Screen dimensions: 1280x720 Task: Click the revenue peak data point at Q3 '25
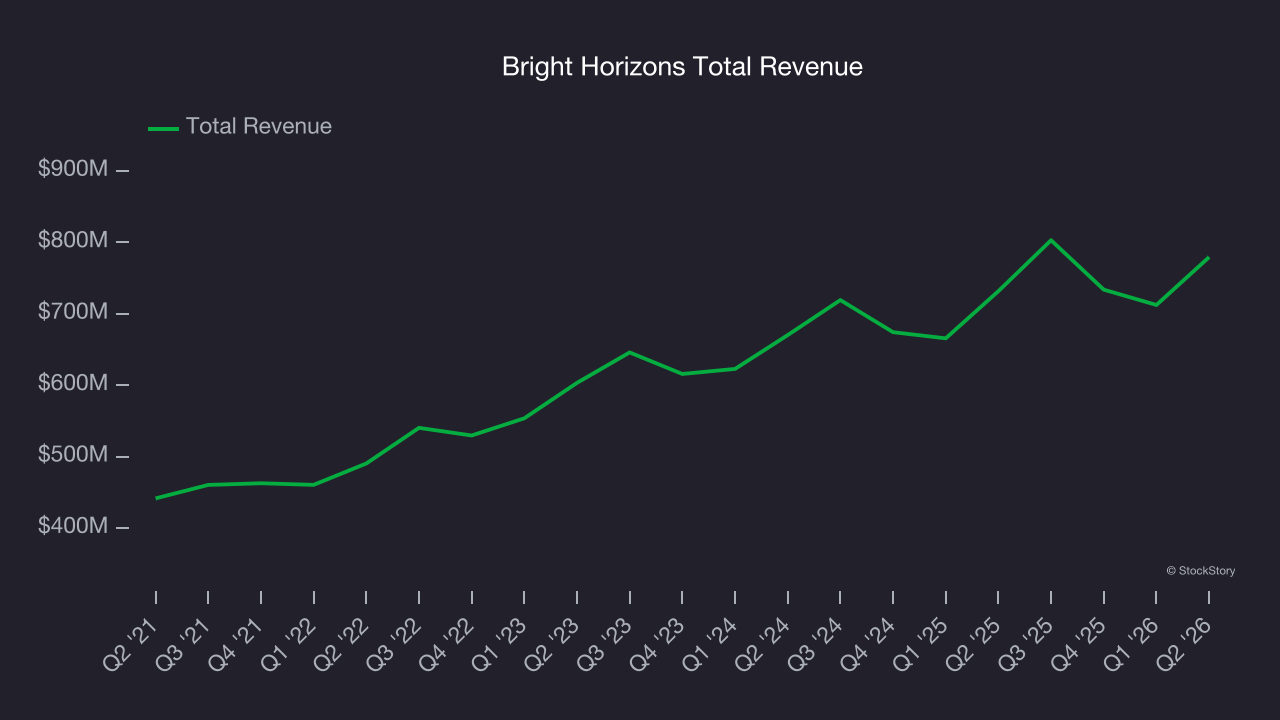(1051, 240)
